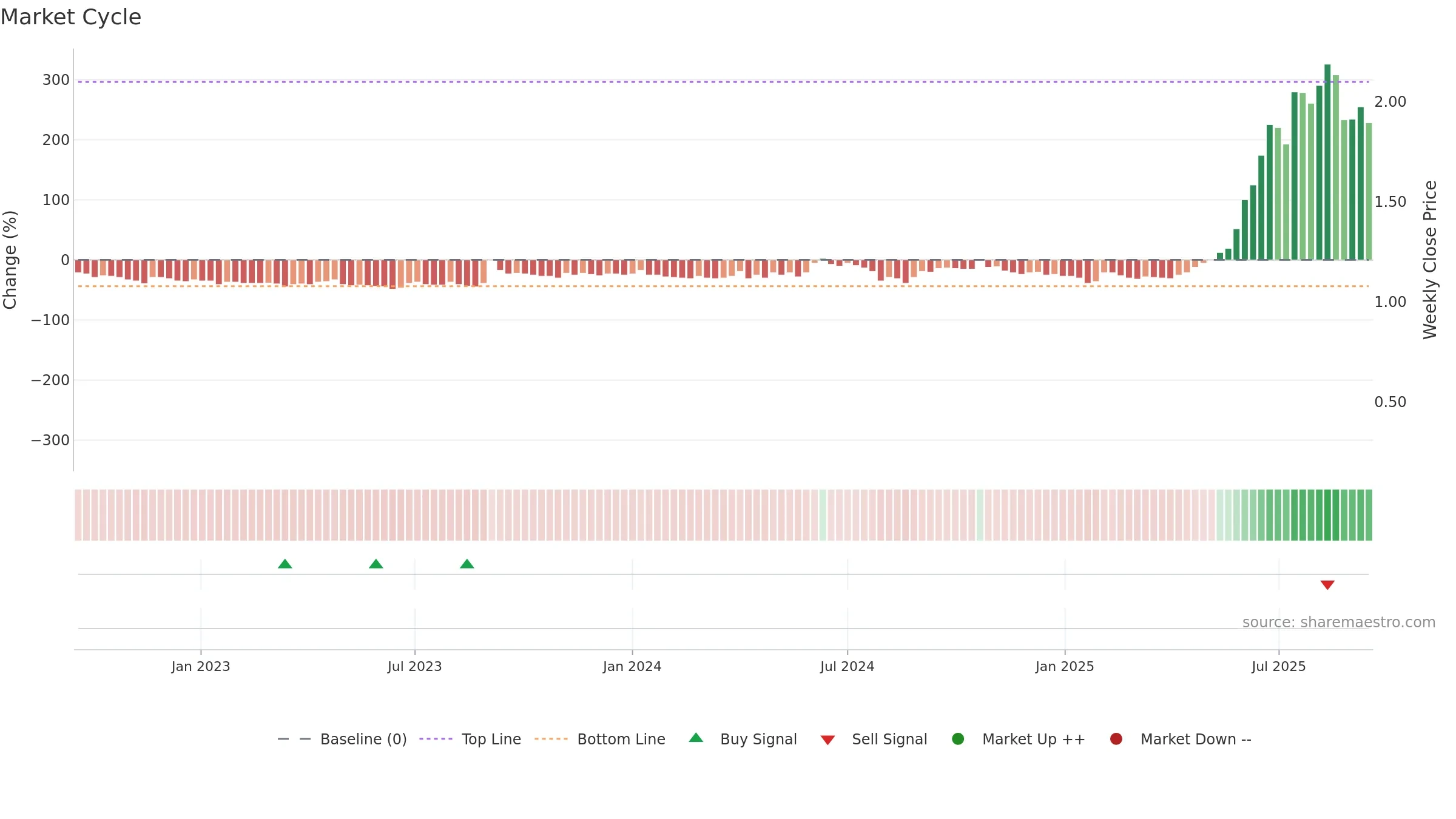1456x819 pixels.
Task: Click the darkest green heat strip cell near Jul 2025
Action: point(1327,515)
